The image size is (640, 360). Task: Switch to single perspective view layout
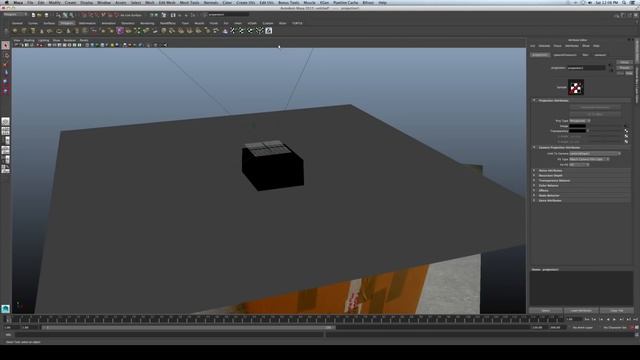coord(5,122)
